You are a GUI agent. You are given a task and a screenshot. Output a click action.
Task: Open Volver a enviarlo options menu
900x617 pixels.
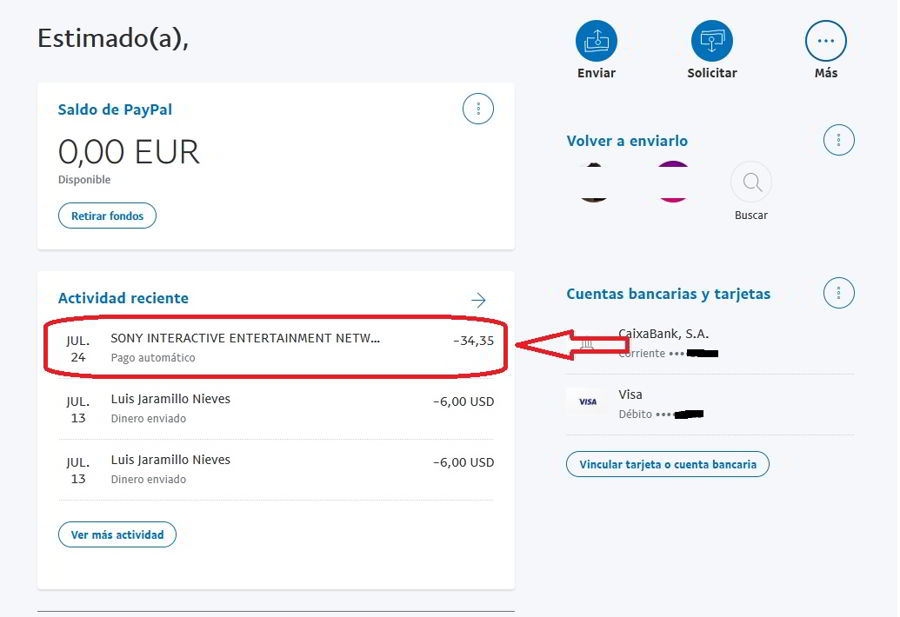[x=839, y=140]
